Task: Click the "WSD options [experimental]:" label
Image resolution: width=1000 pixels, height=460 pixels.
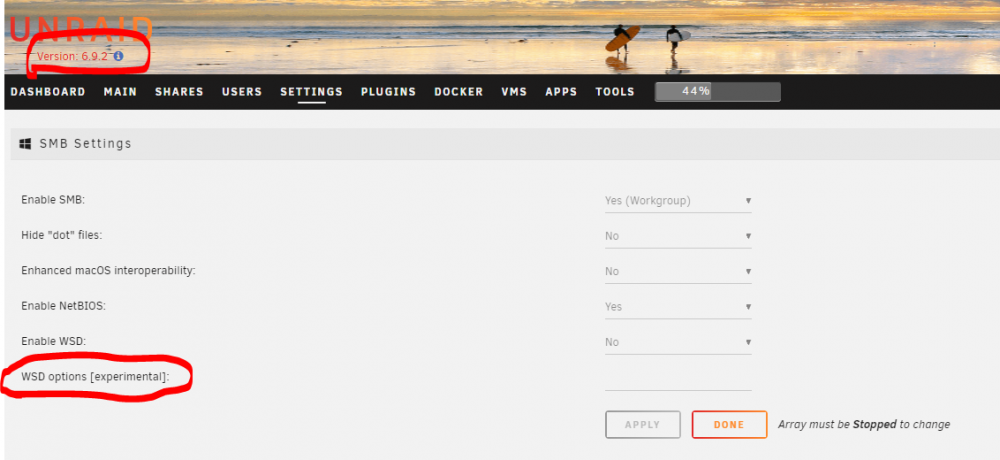Action: coord(95,377)
